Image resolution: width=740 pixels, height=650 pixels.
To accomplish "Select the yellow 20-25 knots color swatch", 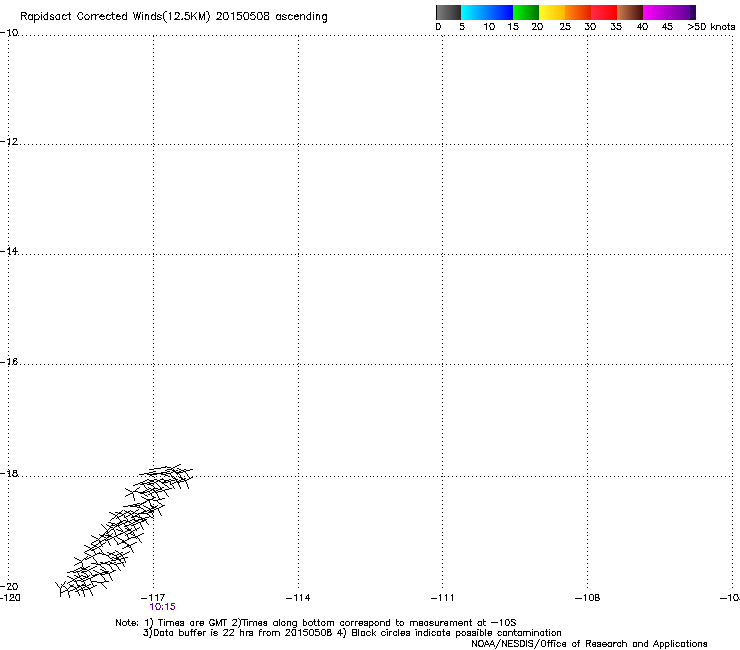I will 552,12.
